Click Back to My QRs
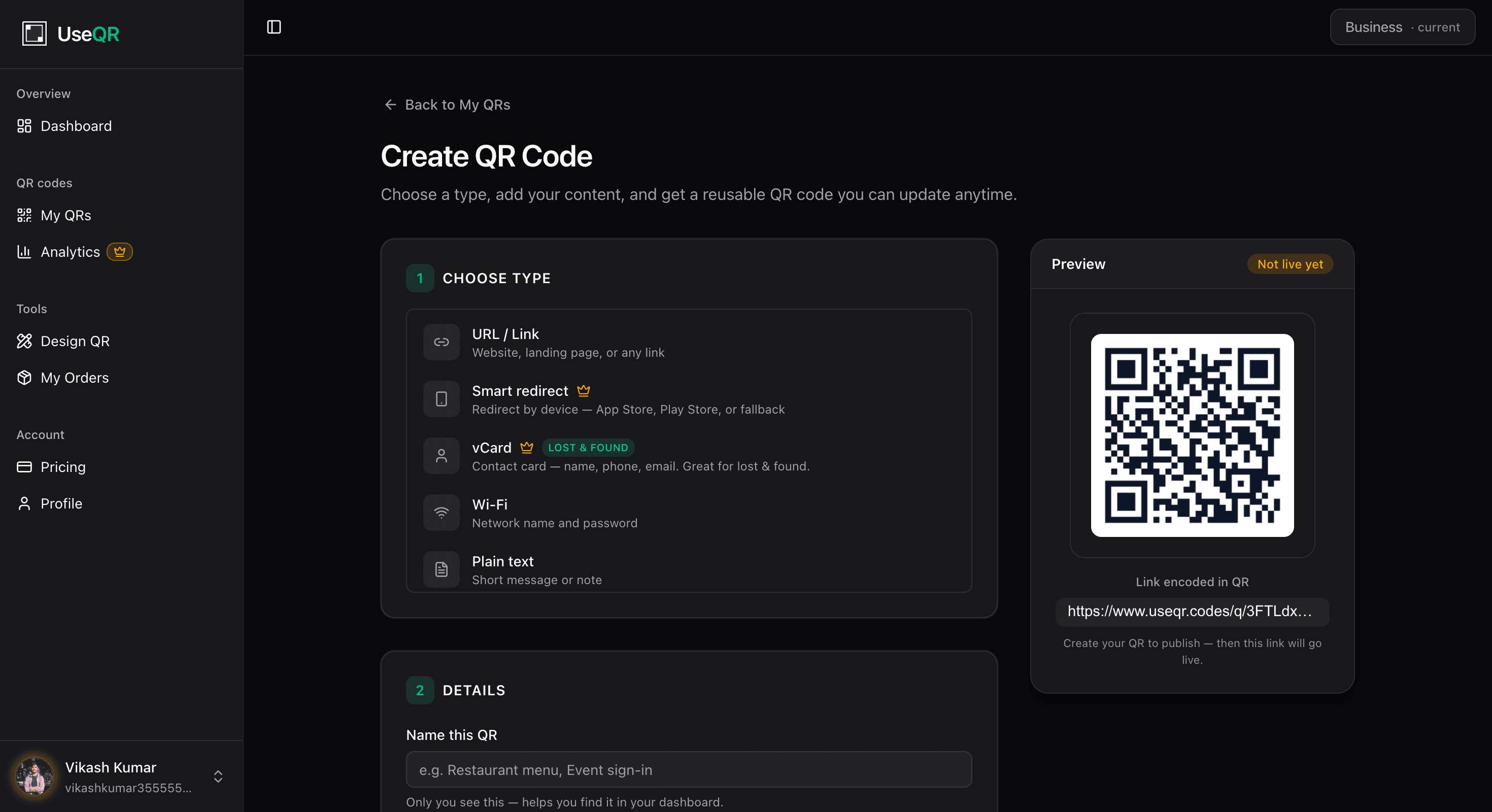This screenshot has width=1492, height=812. click(x=446, y=105)
